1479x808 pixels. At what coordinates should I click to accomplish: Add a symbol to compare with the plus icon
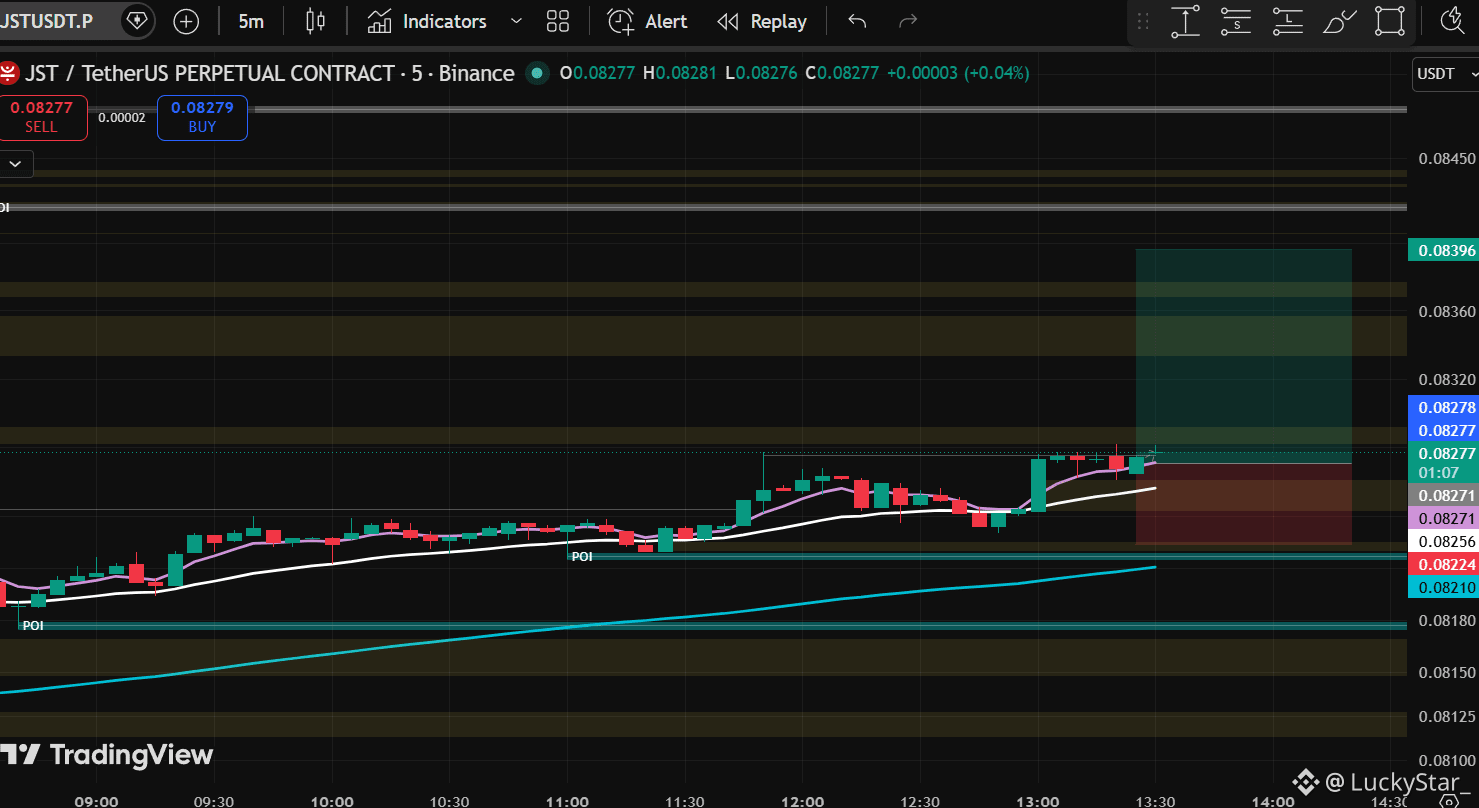coord(186,21)
